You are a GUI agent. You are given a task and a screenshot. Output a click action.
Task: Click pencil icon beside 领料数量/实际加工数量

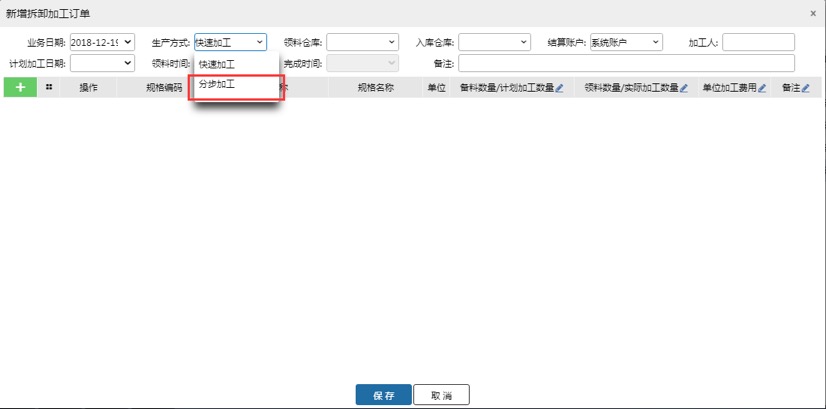(x=684, y=88)
